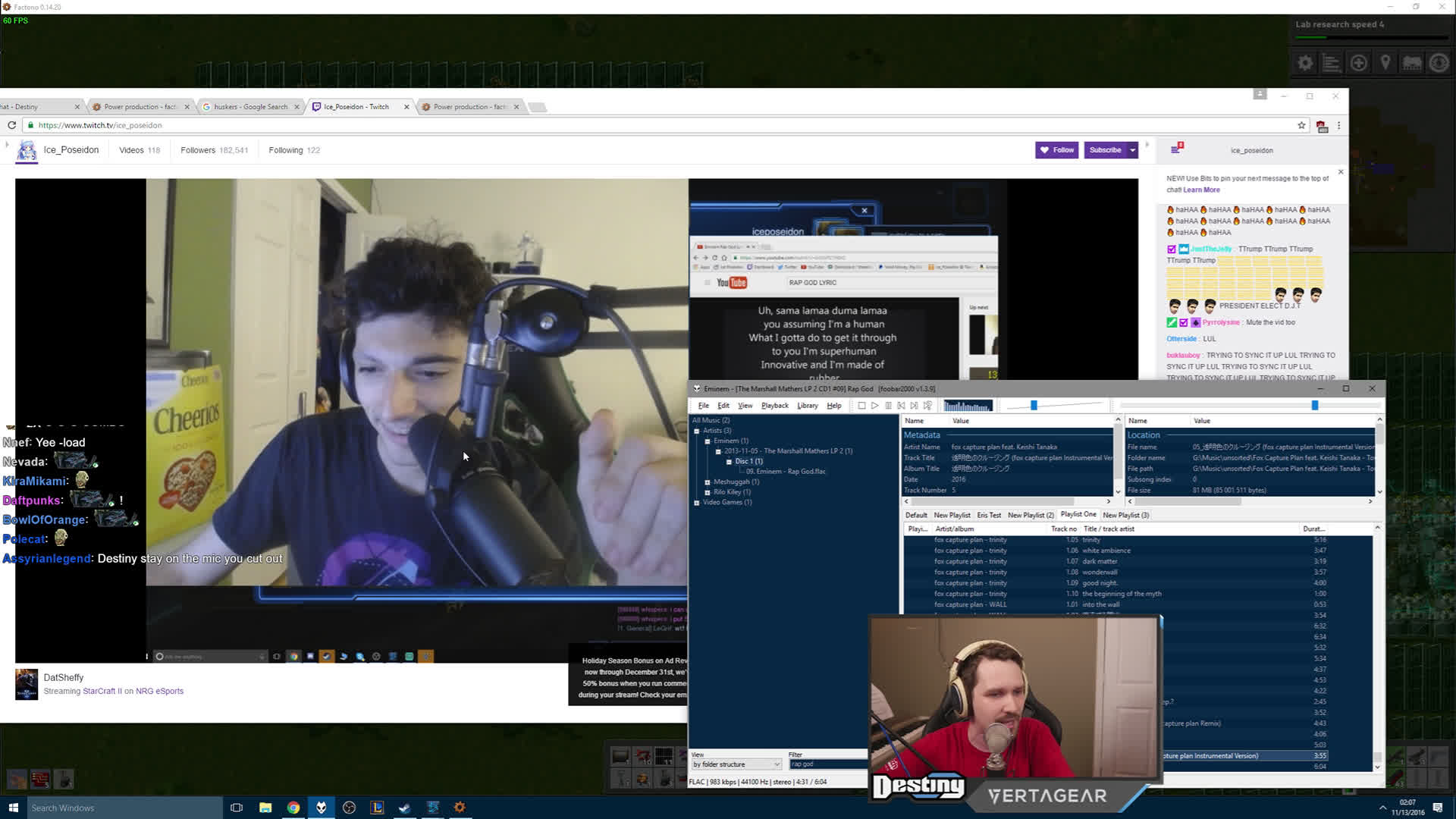
Task: Open the Library menu in foobar2000
Action: coord(807,406)
